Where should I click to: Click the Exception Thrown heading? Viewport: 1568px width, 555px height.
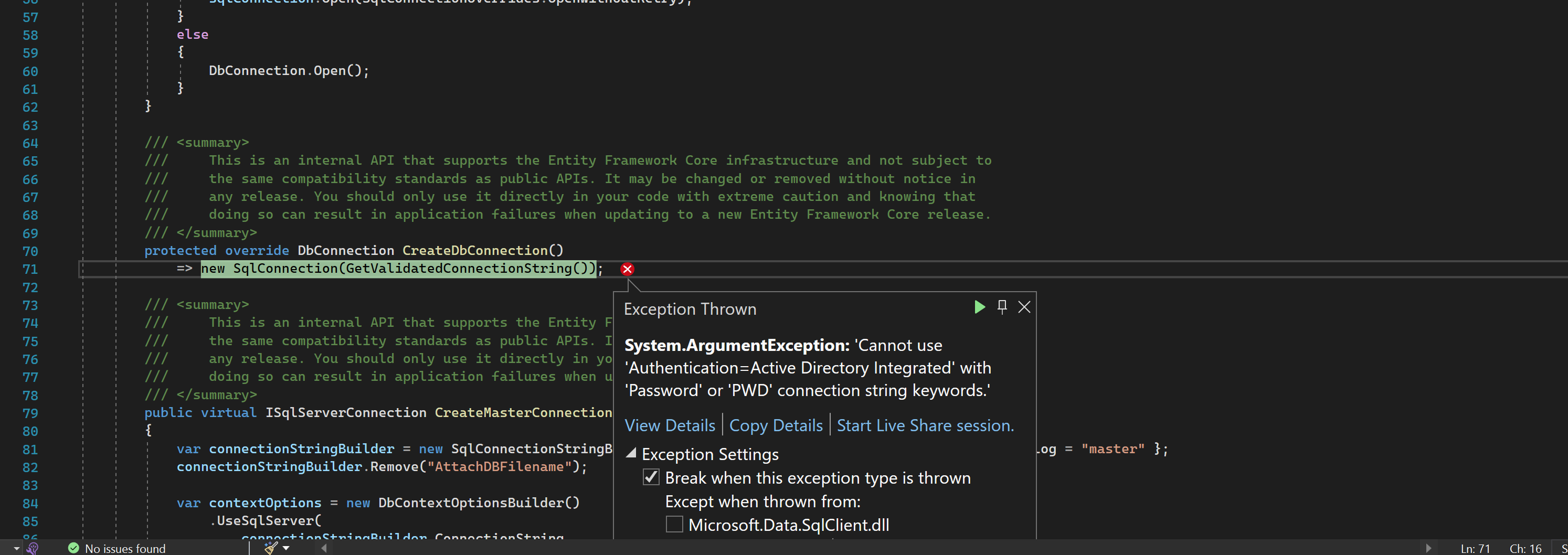point(690,309)
